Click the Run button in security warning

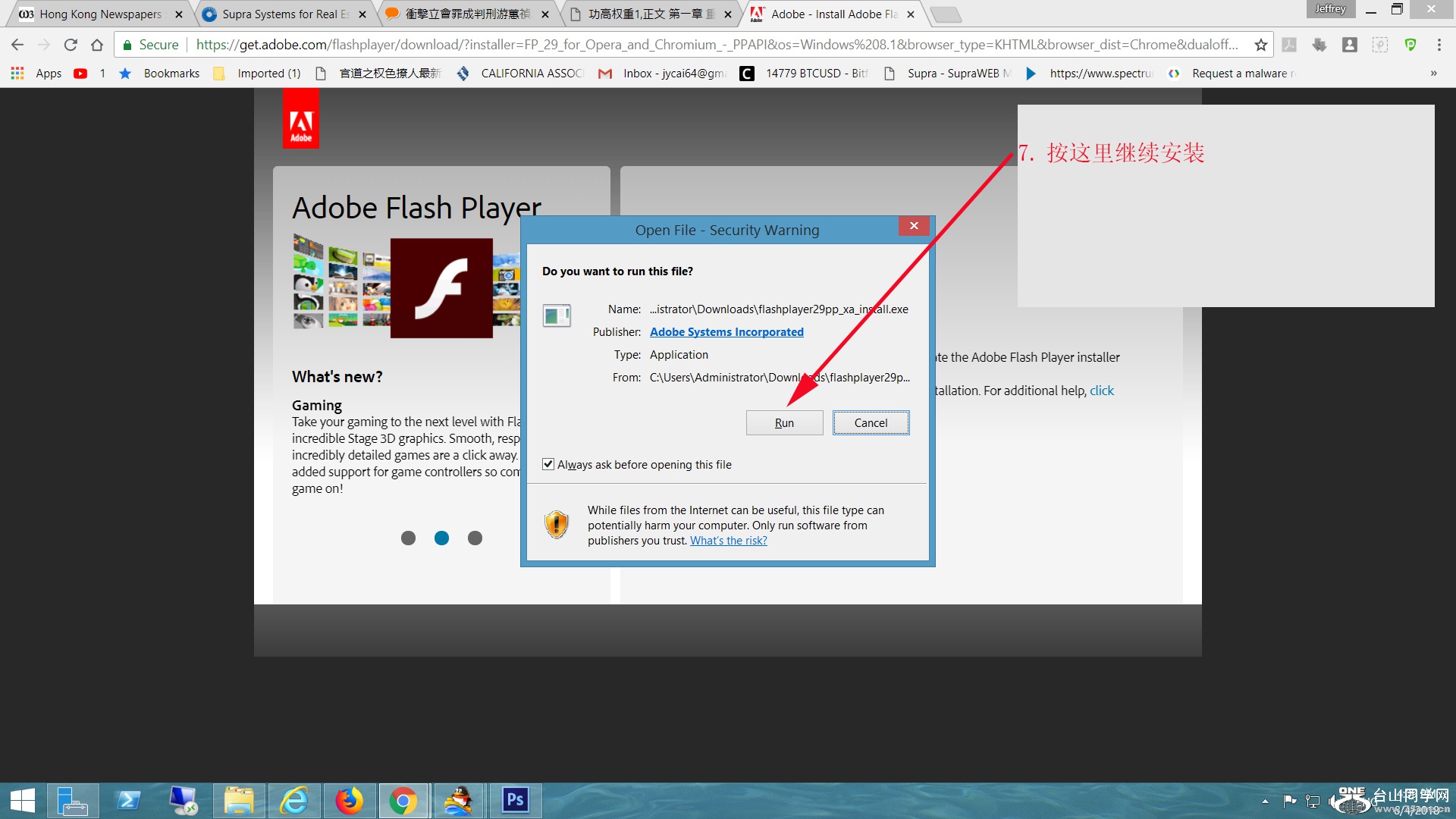pyautogui.click(x=784, y=423)
